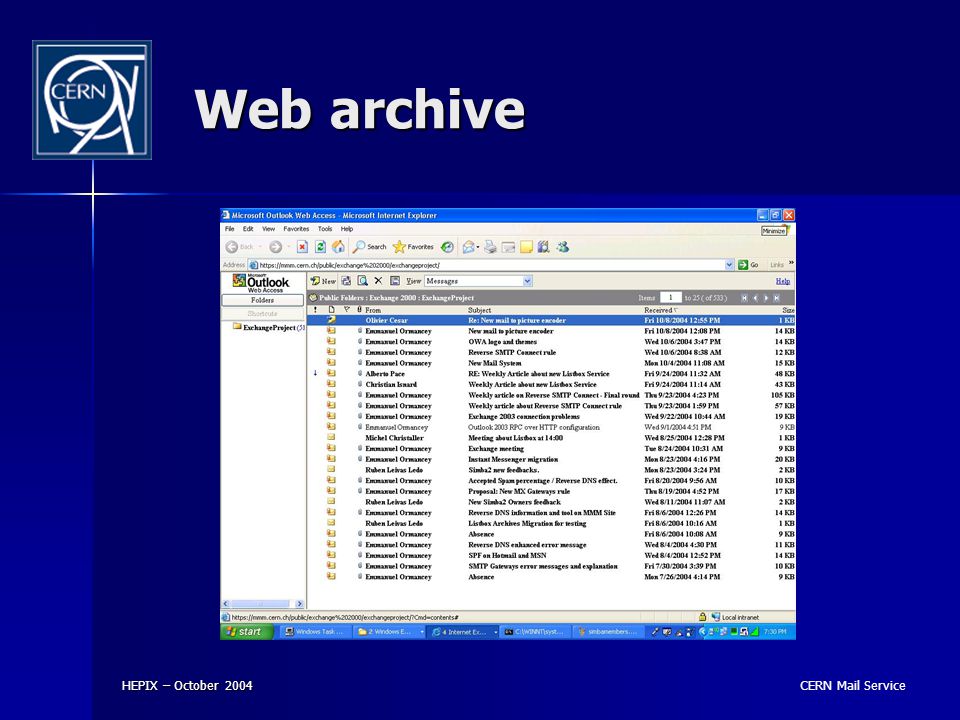960x720 pixels.
Task: Click the OWA Help link
Action: coord(782,281)
